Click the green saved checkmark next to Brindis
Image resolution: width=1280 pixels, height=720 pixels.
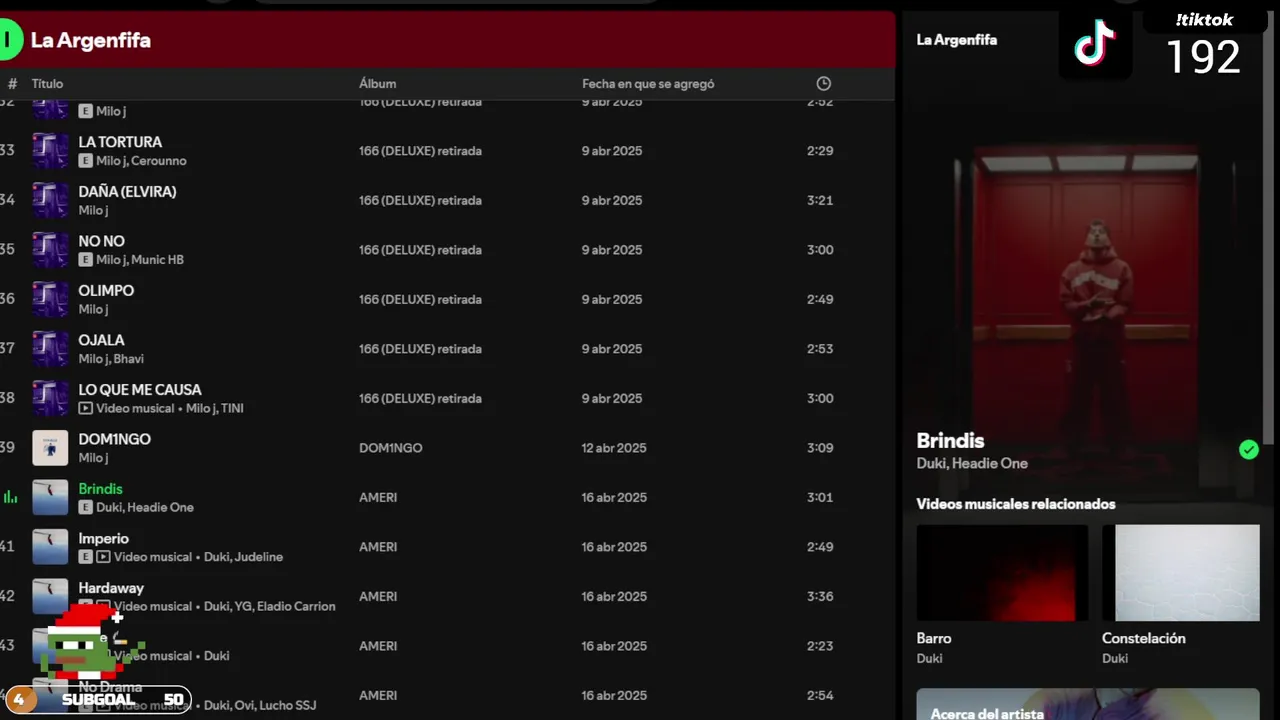click(1248, 450)
